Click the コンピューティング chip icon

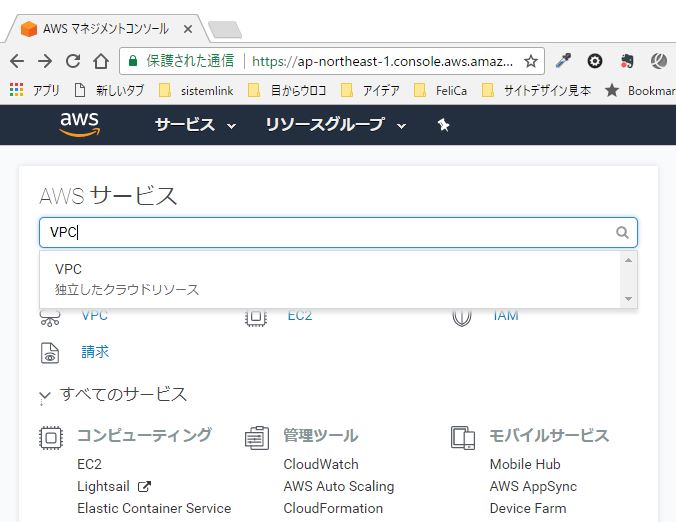(51, 438)
